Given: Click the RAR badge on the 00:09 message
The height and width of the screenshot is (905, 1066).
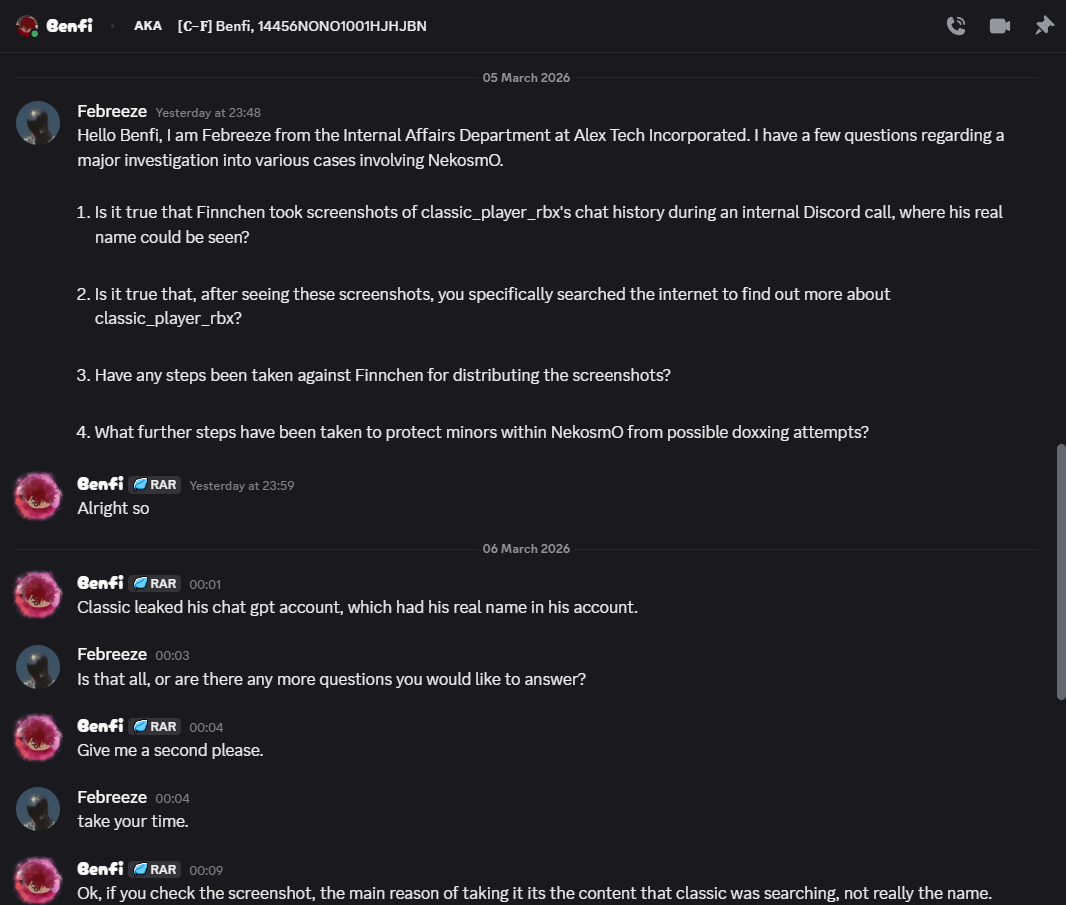Looking at the screenshot, I should [x=155, y=870].
